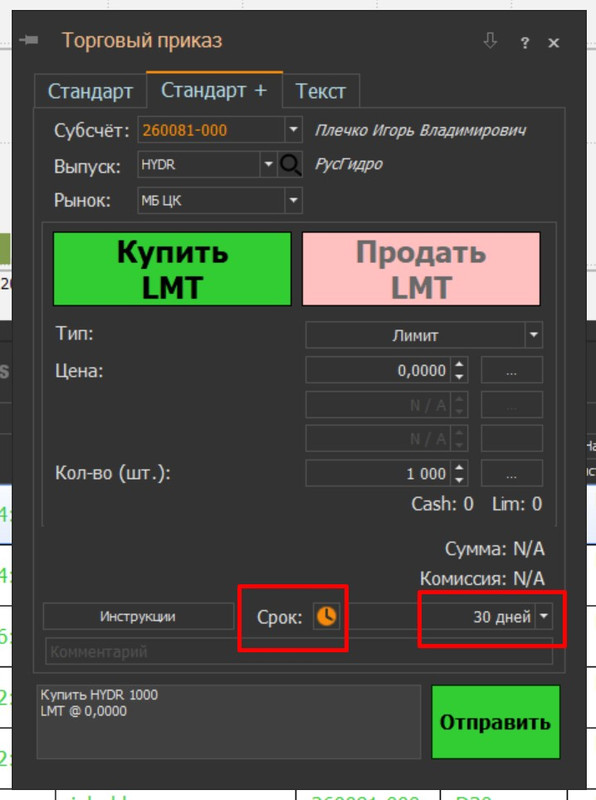Close the Торговый приказ dialog
The height and width of the screenshot is (800, 596).
pyautogui.click(x=554, y=43)
